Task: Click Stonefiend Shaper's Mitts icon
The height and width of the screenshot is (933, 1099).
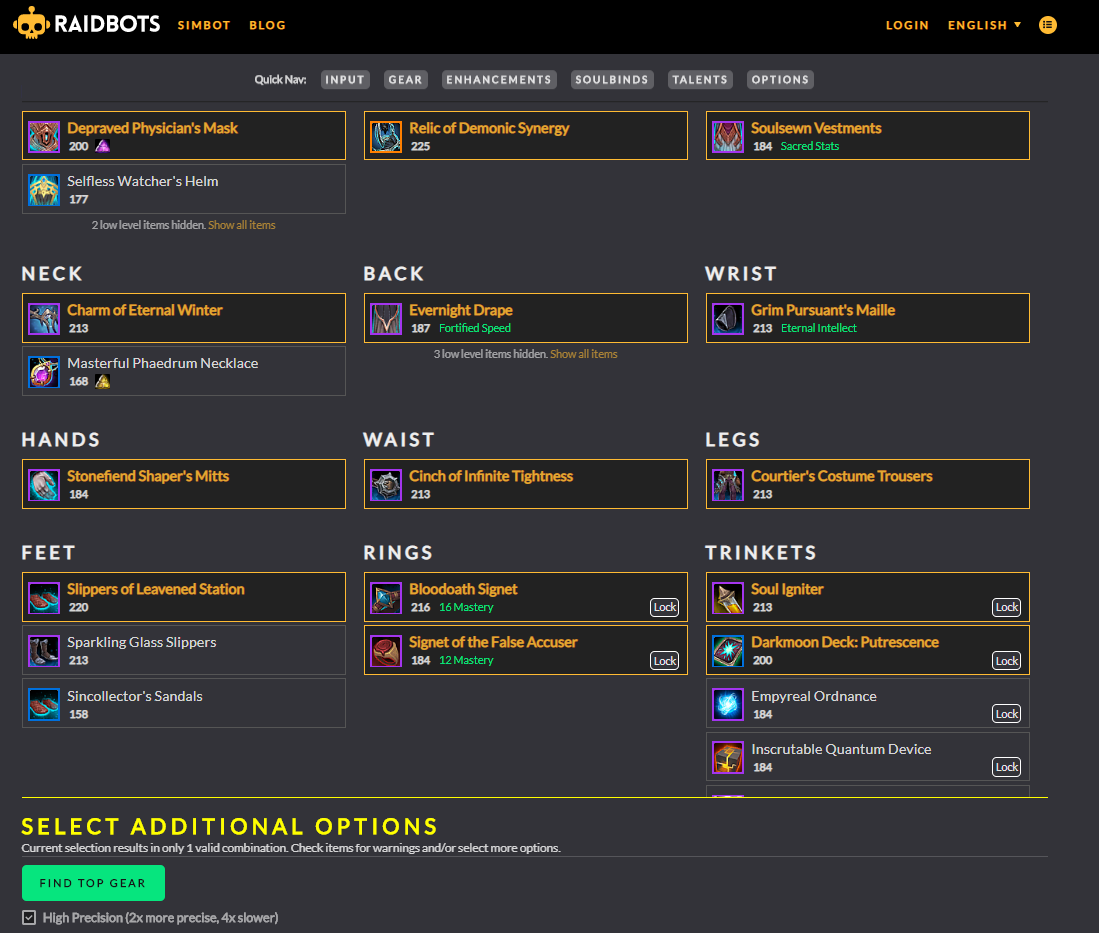Action: coord(43,485)
